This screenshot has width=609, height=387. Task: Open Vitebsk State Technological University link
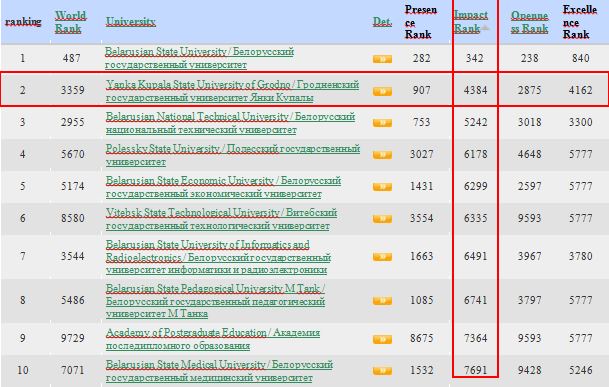(221, 219)
